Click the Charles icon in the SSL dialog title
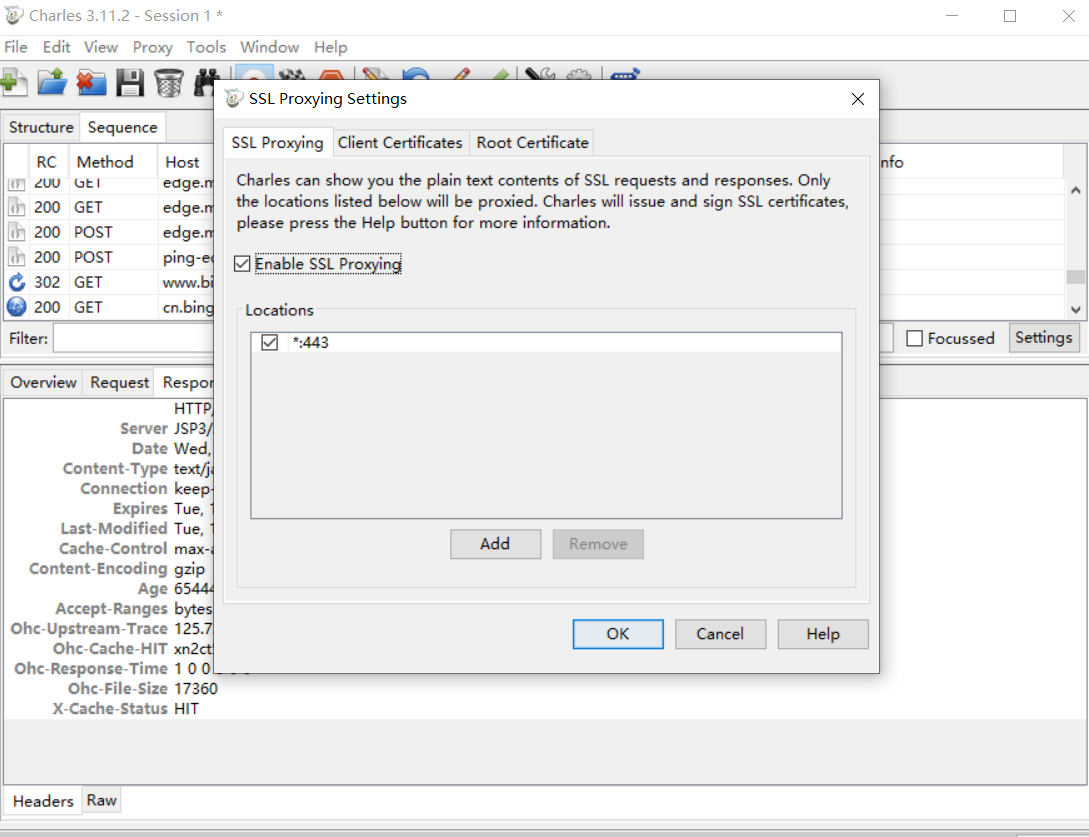The height and width of the screenshot is (837, 1089). click(234, 99)
